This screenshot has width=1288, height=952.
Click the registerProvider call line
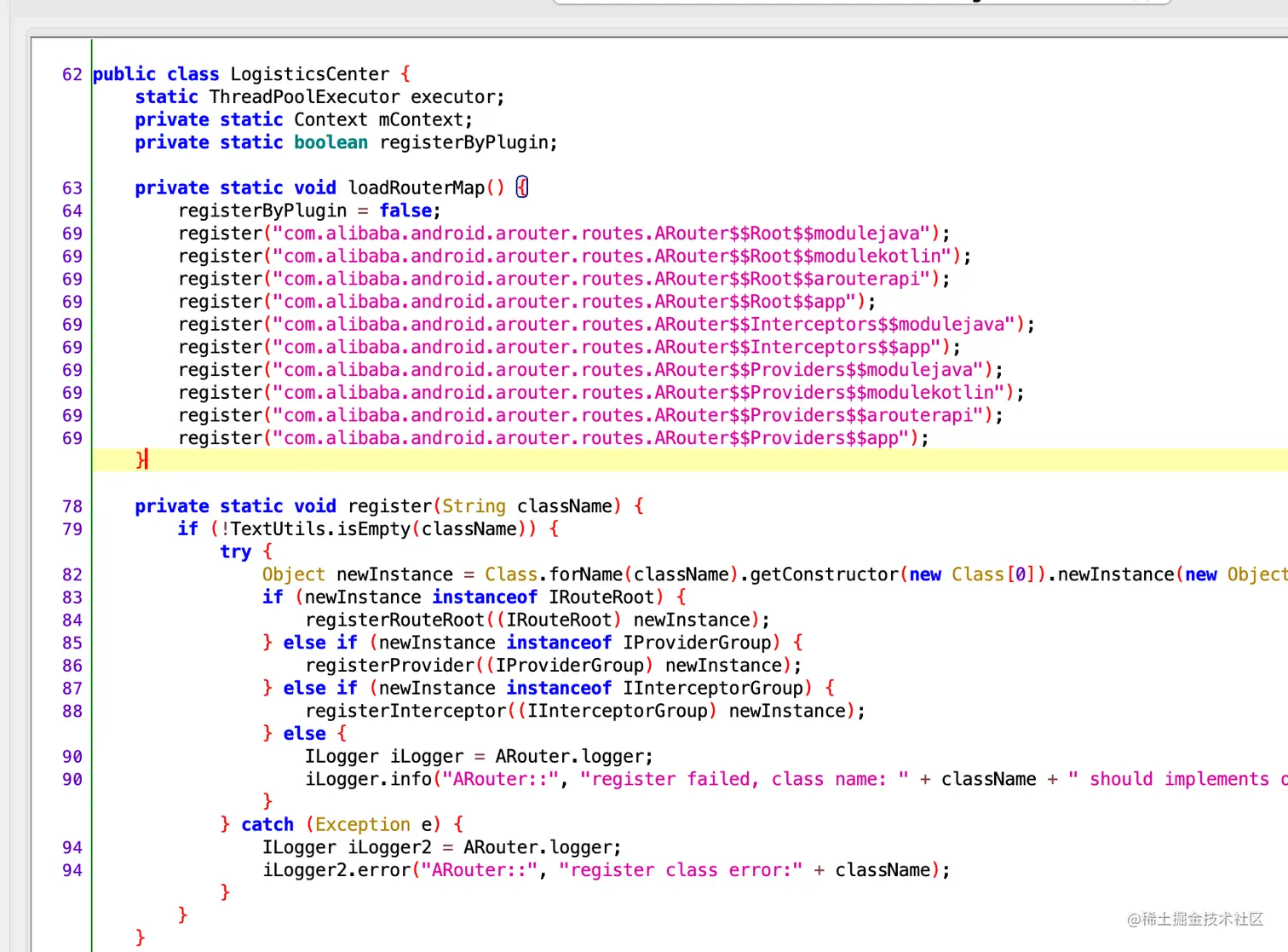pyautogui.click(x=554, y=666)
